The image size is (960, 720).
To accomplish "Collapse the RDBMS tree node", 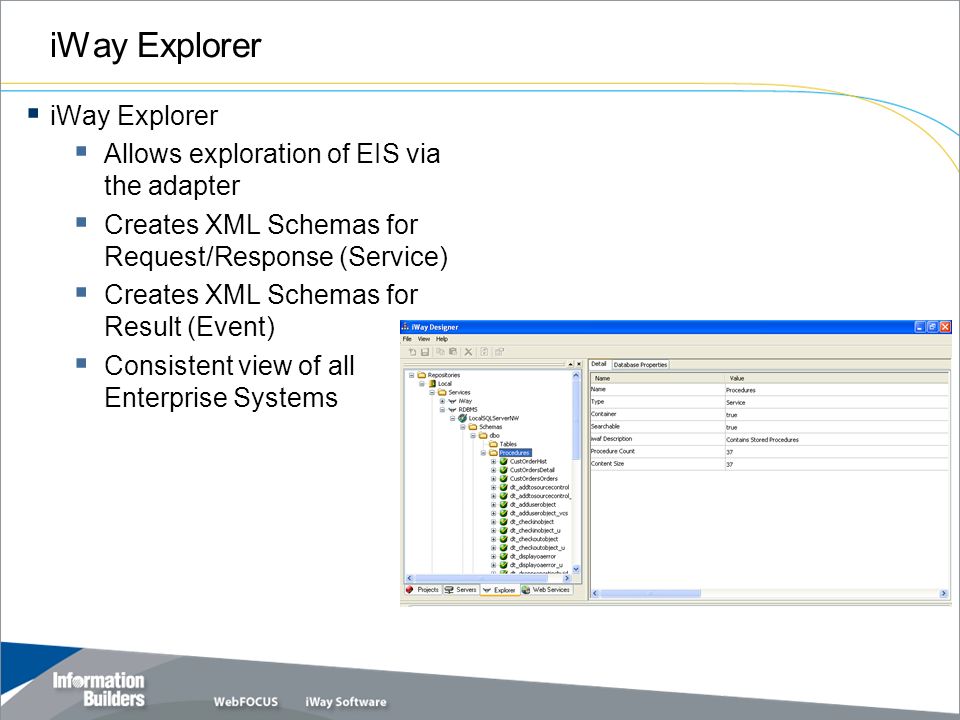I will 442,410.
